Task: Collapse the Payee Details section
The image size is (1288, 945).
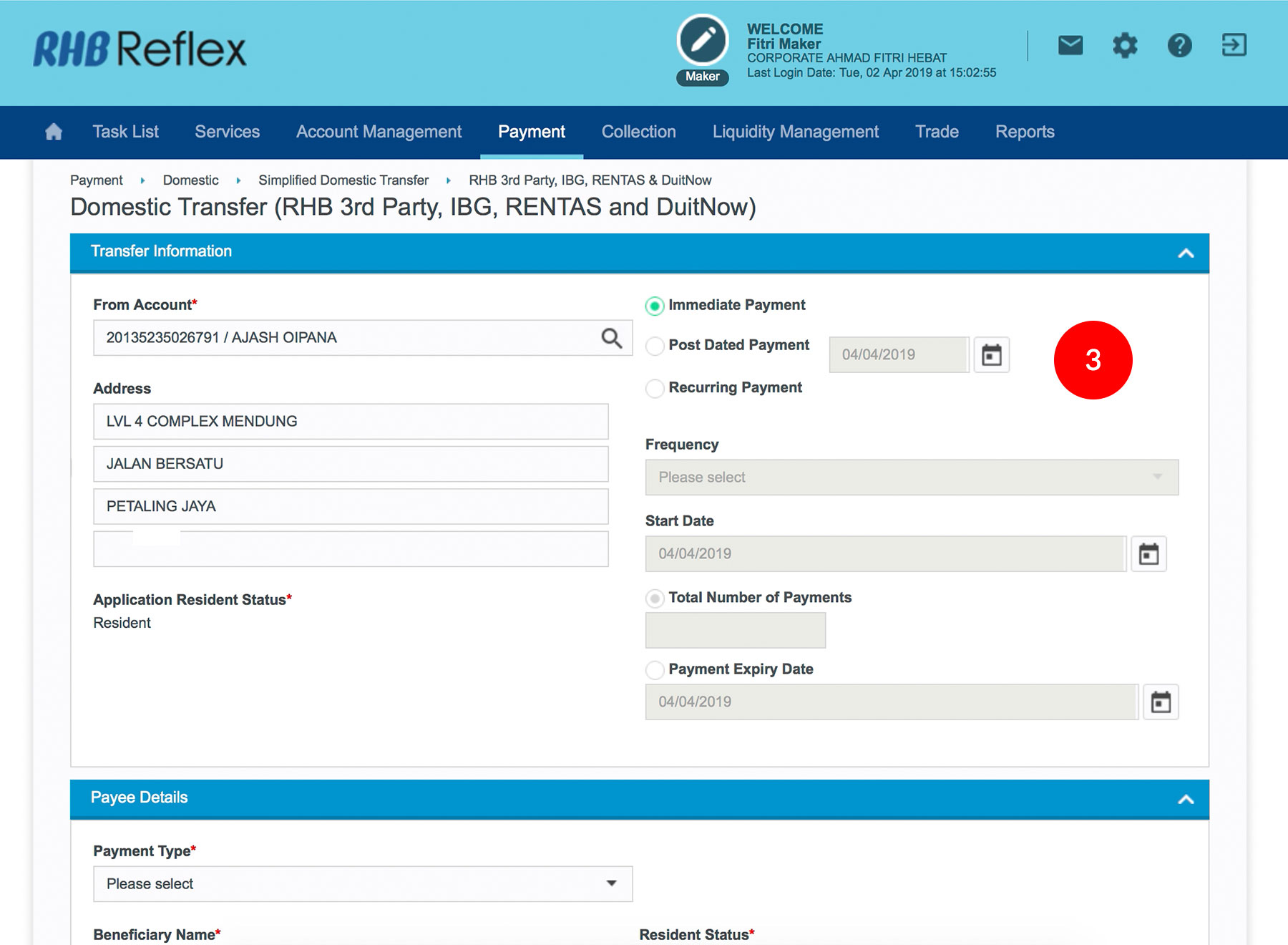Action: point(1186,799)
